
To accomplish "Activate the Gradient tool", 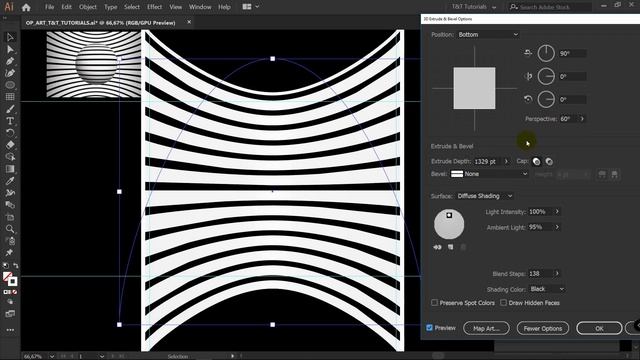I will pyautogui.click(x=10, y=169).
